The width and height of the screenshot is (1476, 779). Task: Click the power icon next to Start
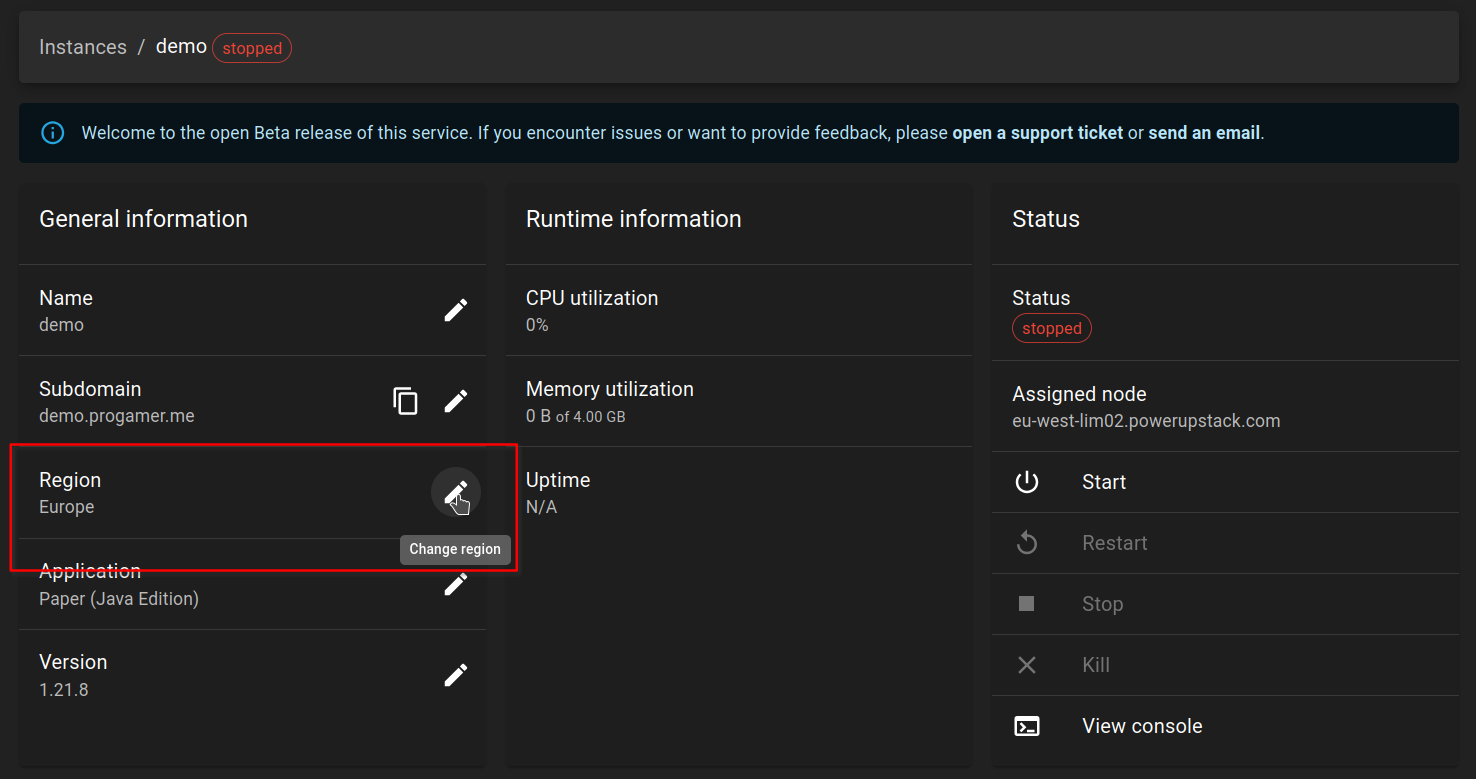coord(1027,482)
